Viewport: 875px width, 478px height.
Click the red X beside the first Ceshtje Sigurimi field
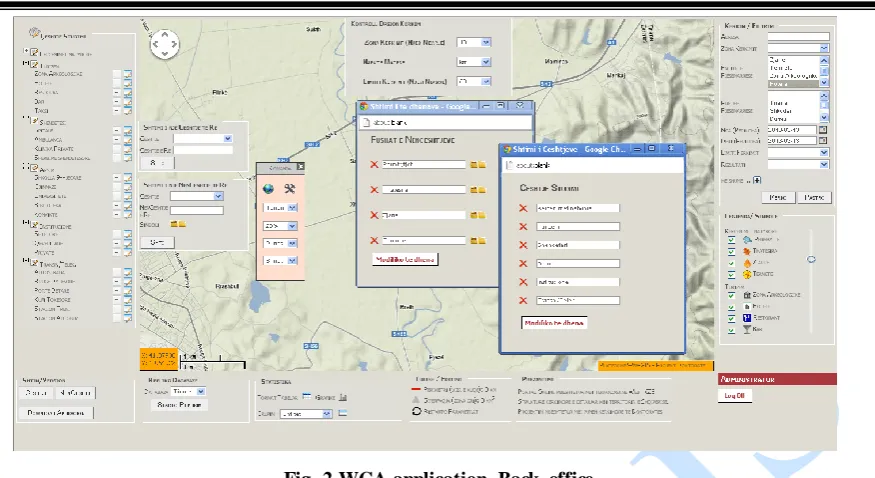tap(523, 208)
